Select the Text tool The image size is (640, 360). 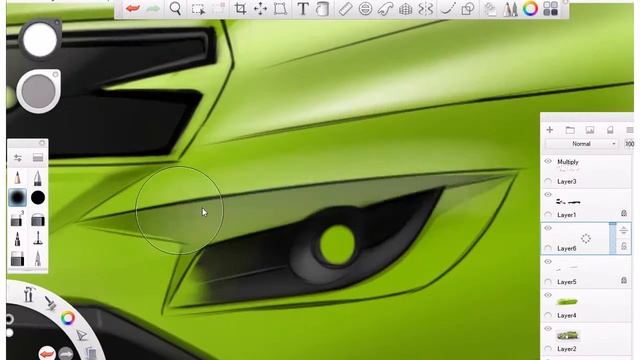[302, 9]
